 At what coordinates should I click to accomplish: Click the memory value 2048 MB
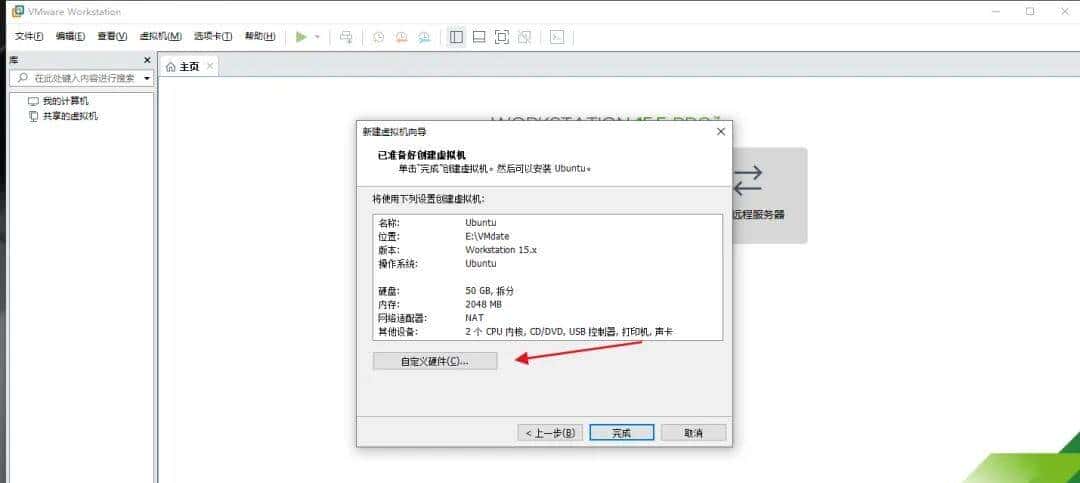[484, 304]
